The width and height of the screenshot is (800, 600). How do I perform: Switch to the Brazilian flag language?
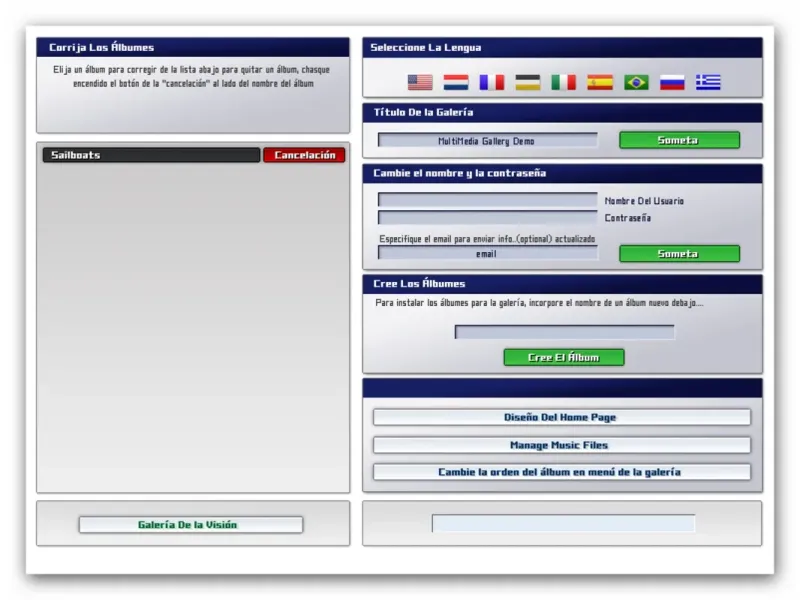[636, 82]
